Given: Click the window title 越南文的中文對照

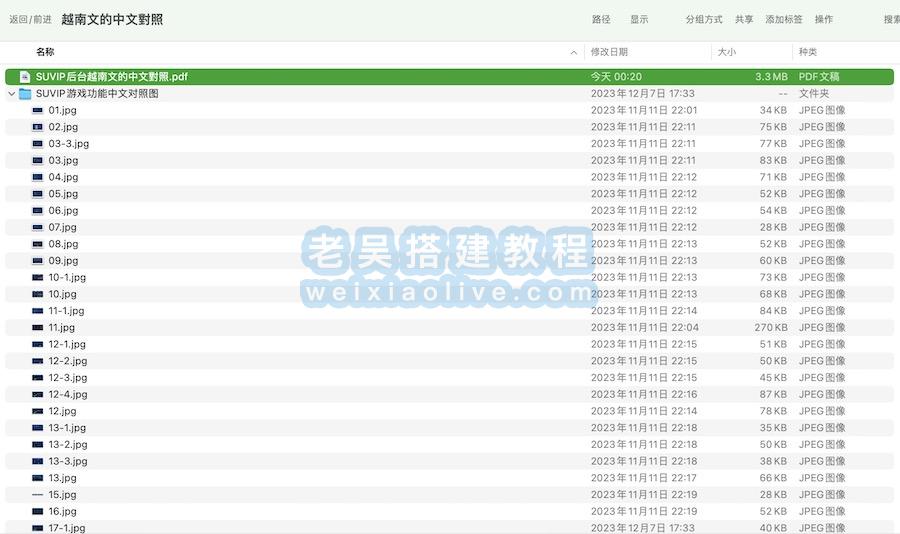Looking at the screenshot, I should [112, 20].
